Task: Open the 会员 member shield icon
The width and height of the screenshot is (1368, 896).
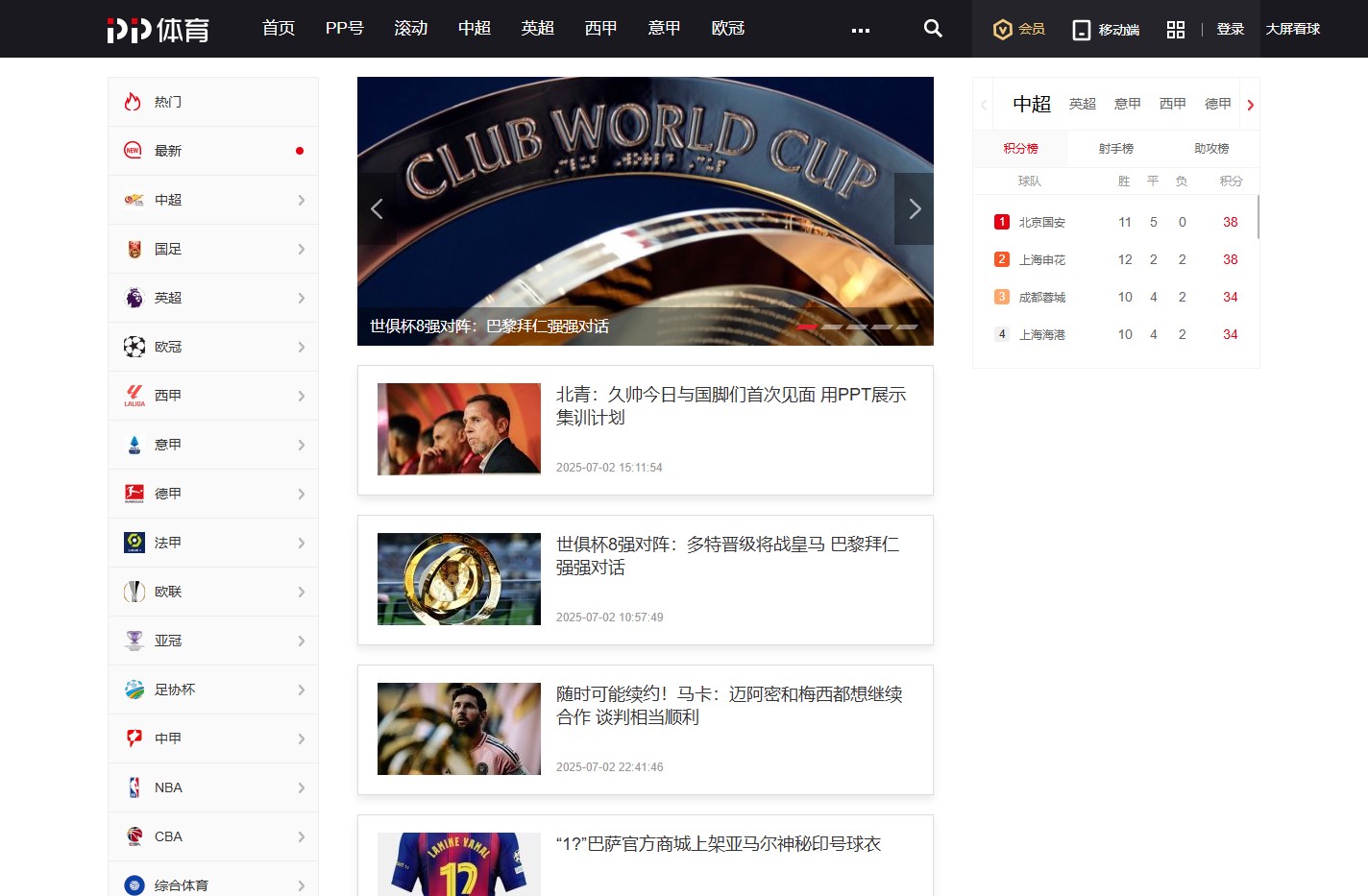Action: 1002,30
